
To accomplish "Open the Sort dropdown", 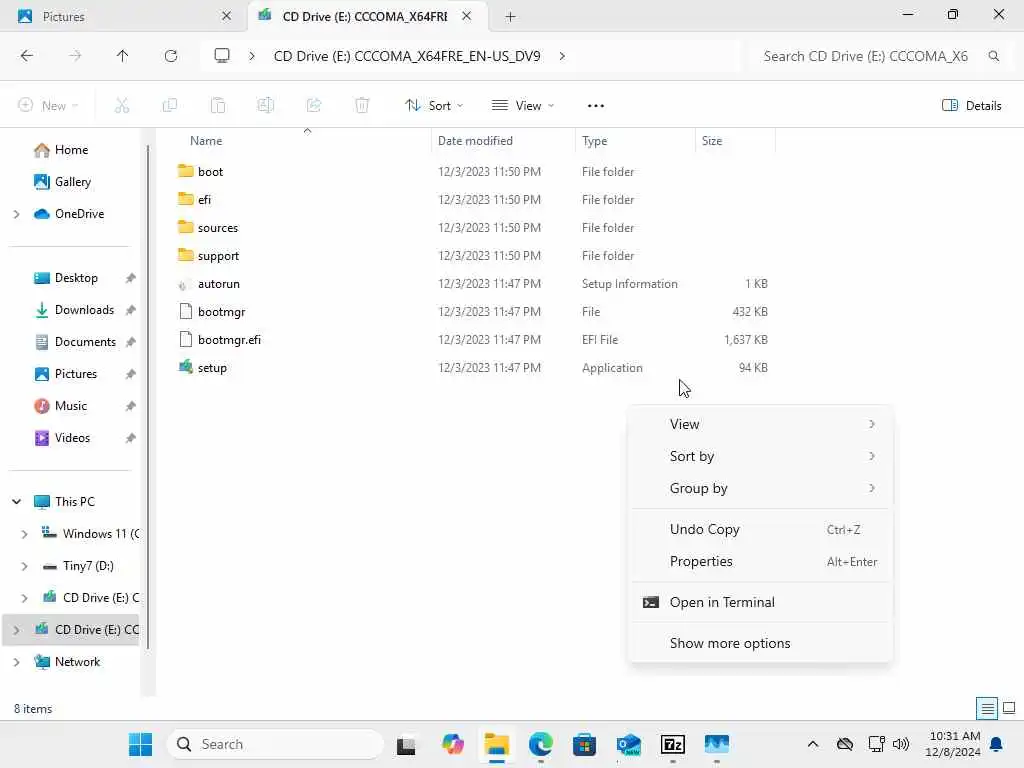I will (434, 105).
